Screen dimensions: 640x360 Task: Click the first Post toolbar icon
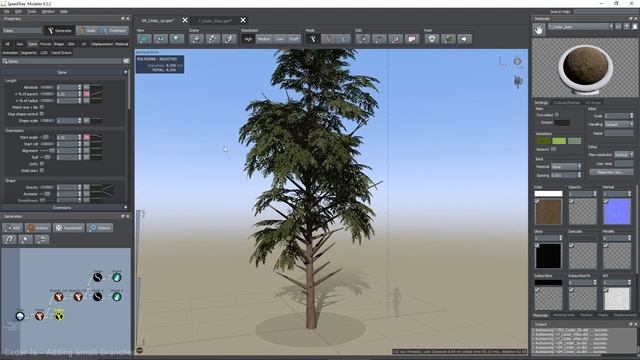[x=432, y=39]
